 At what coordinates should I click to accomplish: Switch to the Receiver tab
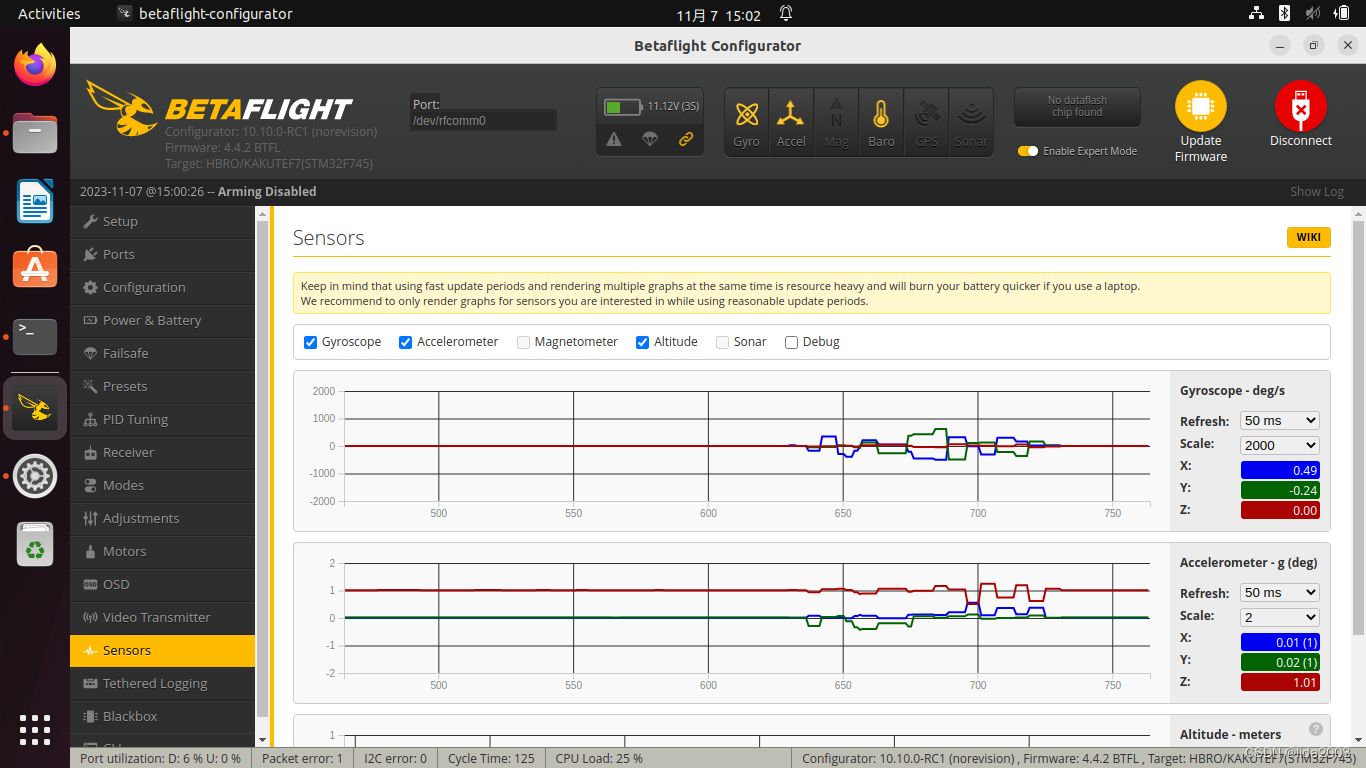coord(162,453)
